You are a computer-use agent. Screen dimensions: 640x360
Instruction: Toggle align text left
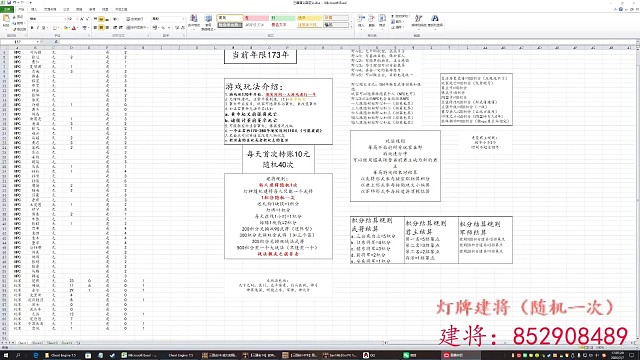tap(96, 28)
